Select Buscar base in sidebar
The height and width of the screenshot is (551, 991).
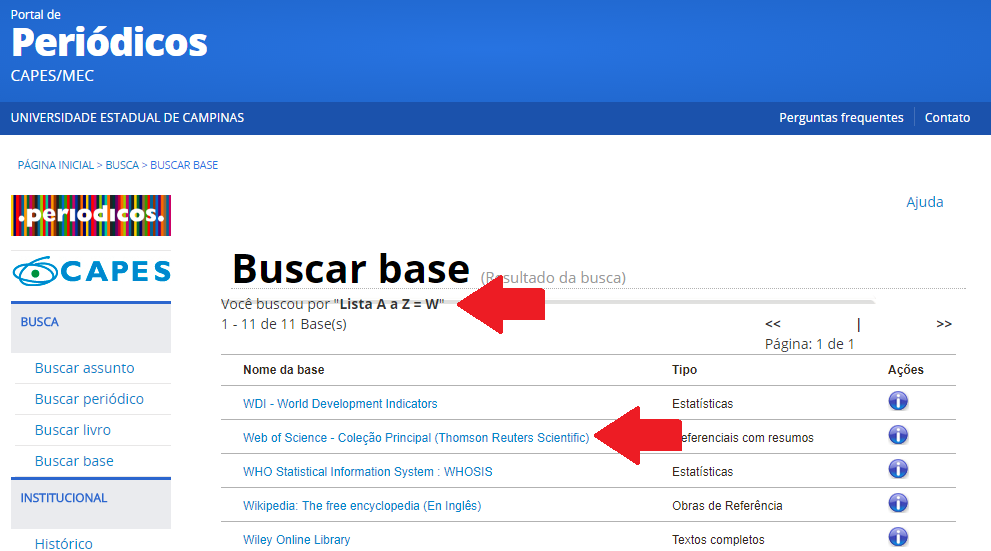point(74,461)
